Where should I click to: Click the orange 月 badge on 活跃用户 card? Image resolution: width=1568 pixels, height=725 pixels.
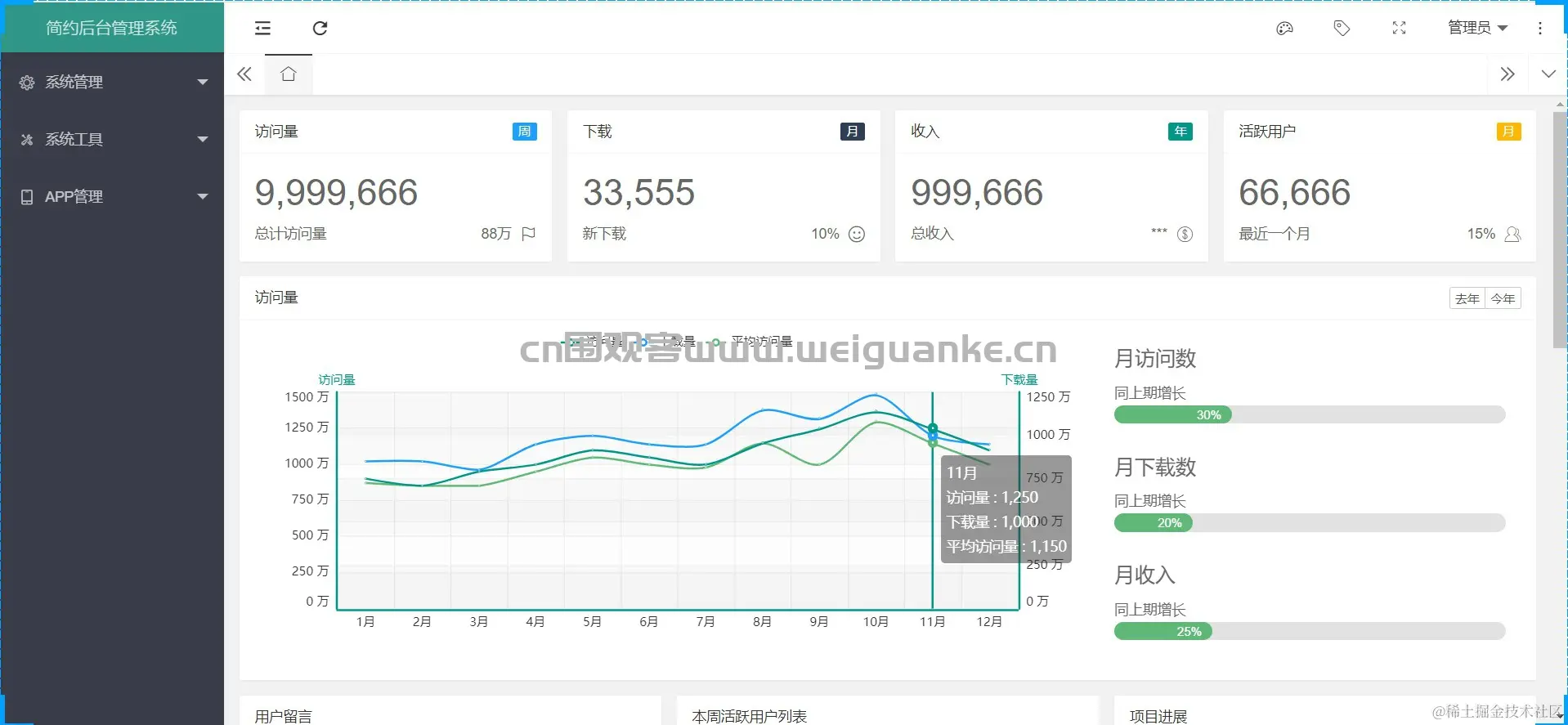coord(1508,132)
